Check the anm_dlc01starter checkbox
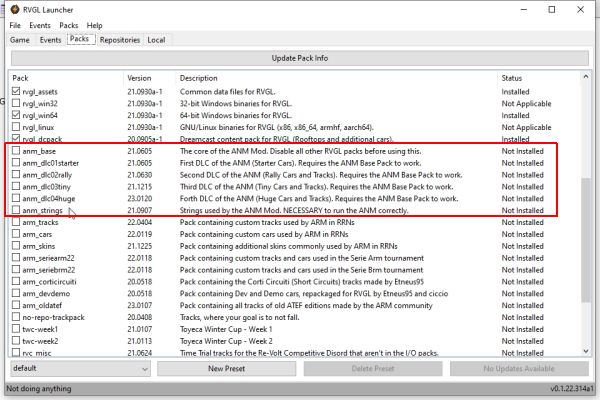Image resolution: width=600 pixels, height=400 pixels. [16, 162]
